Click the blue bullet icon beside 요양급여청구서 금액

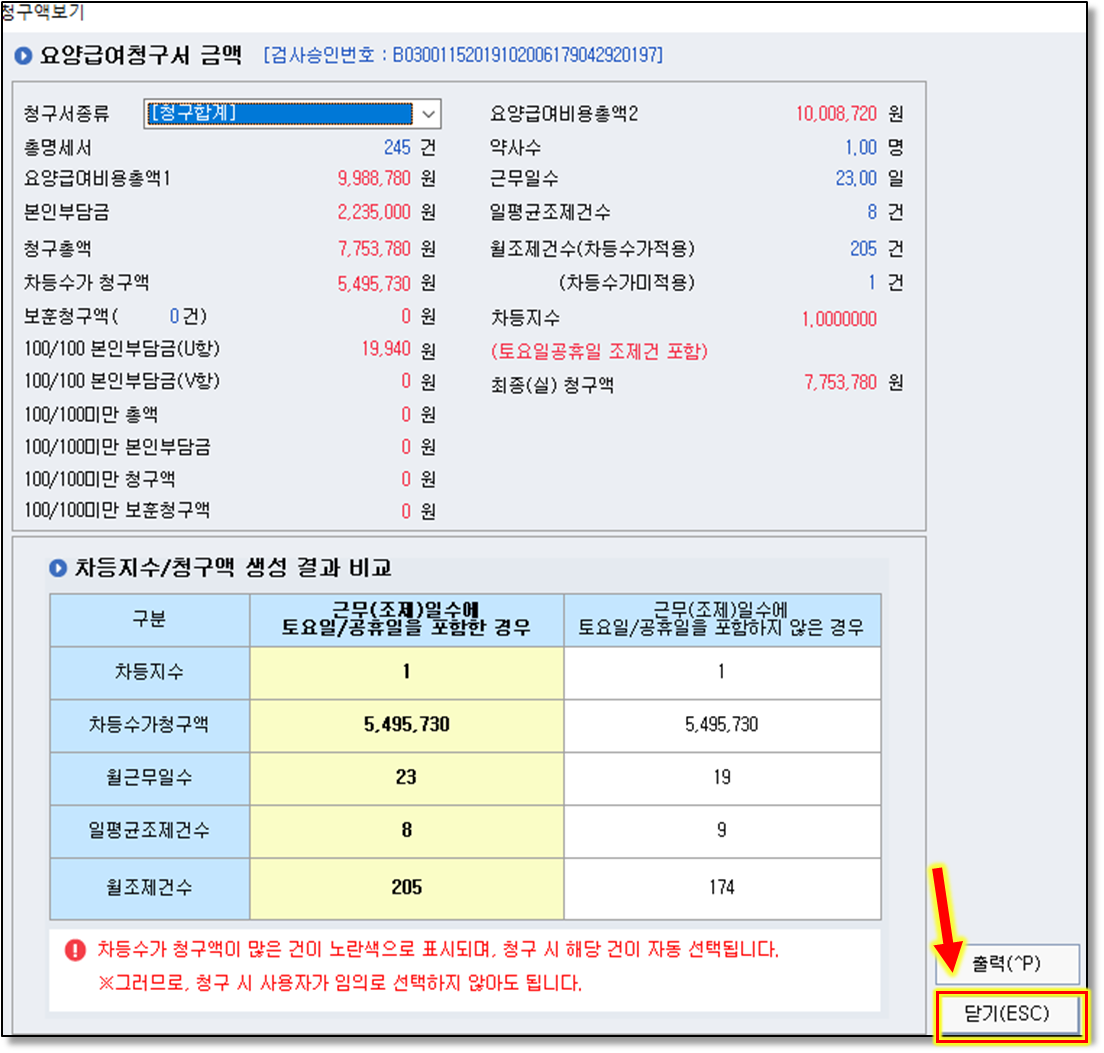click(x=23, y=56)
